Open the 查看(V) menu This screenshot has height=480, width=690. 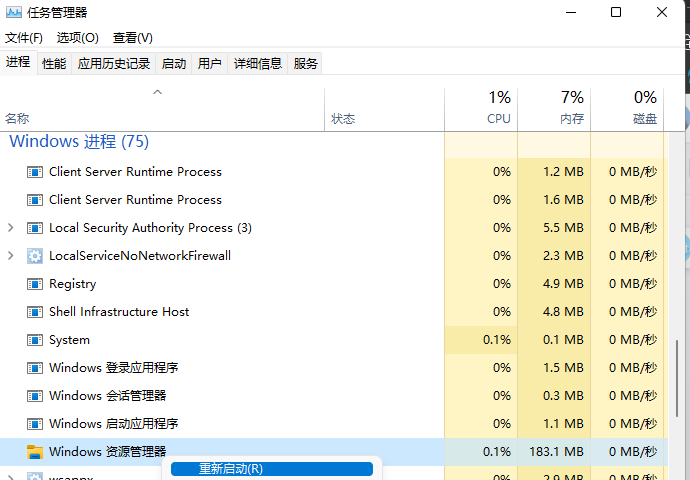[x=132, y=38]
